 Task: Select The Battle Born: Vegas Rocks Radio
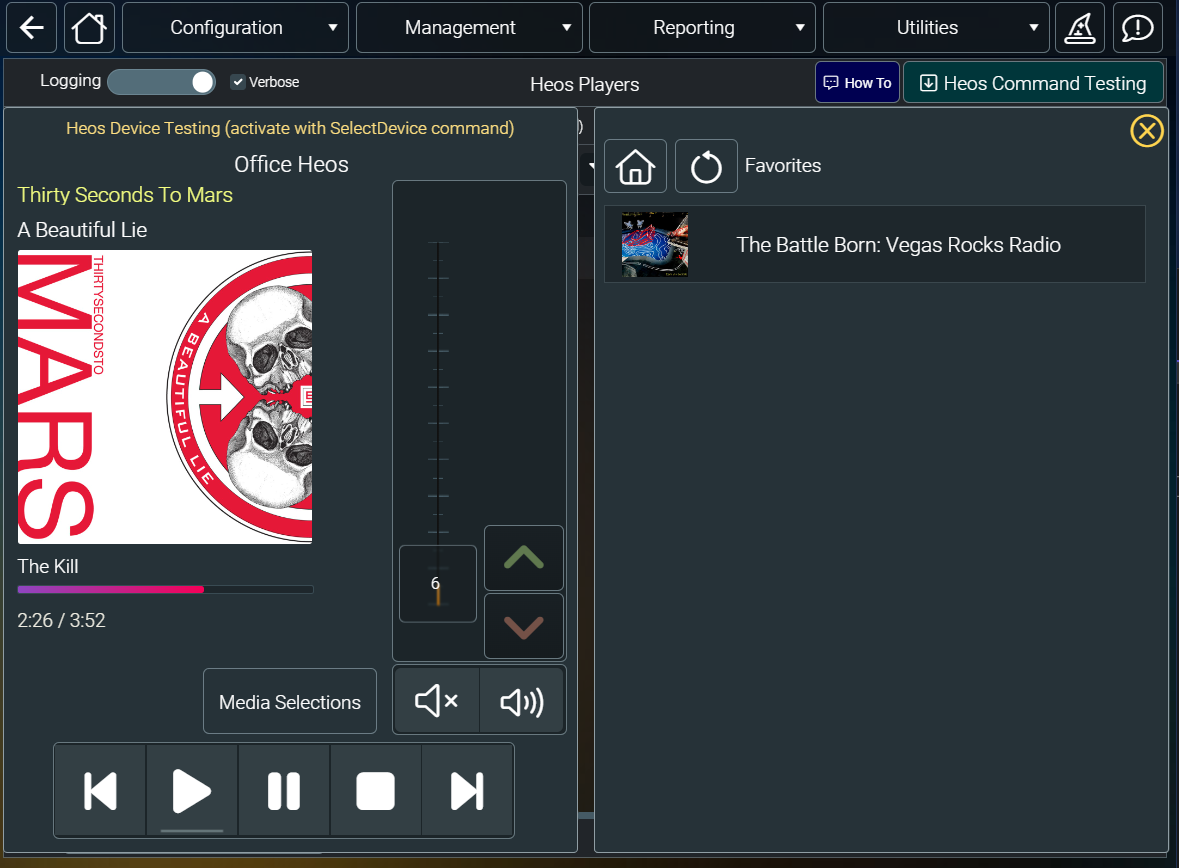pyautogui.click(x=874, y=244)
